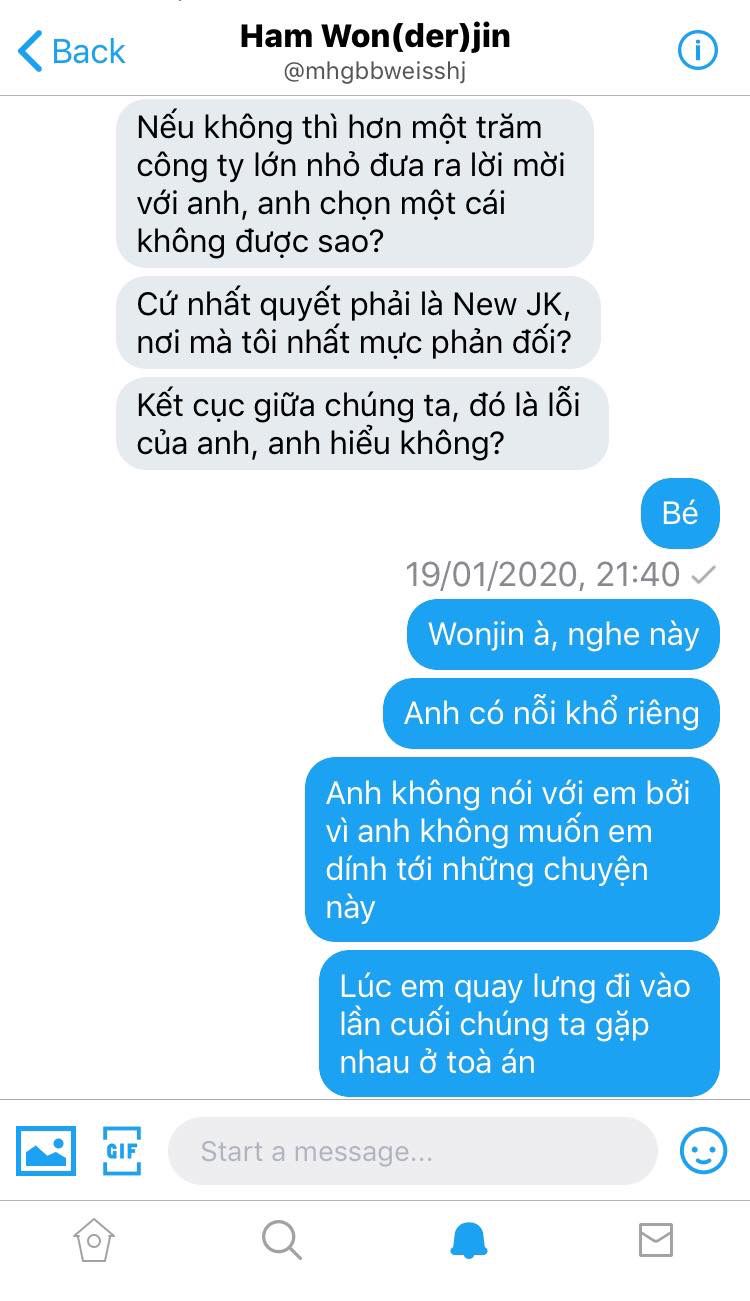The image size is (750, 1301).
Task: Tap the message starting 'Lúc em quay lưng'
Action: tap(519, 1023)
